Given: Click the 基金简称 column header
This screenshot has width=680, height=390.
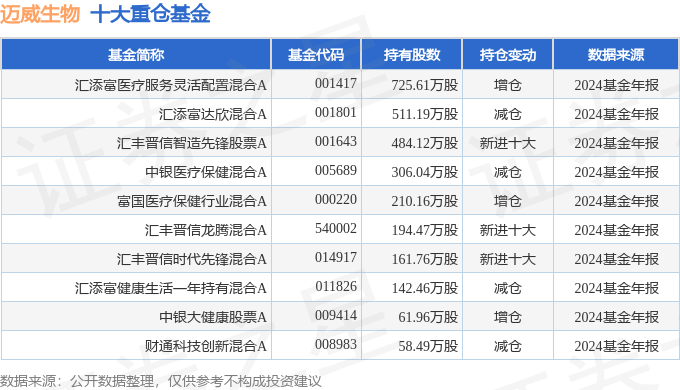Looking at the screenshot, I should [136, 55].
